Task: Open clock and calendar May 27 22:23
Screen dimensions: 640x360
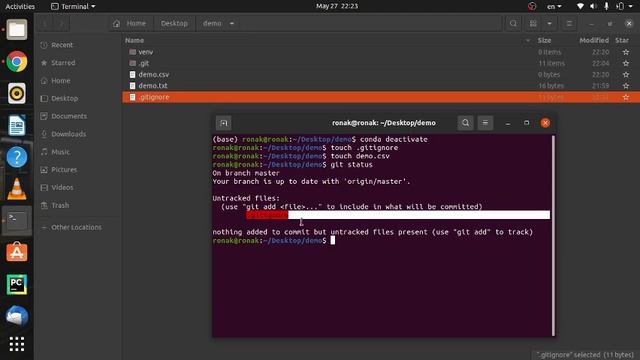Action: (337, 6)
